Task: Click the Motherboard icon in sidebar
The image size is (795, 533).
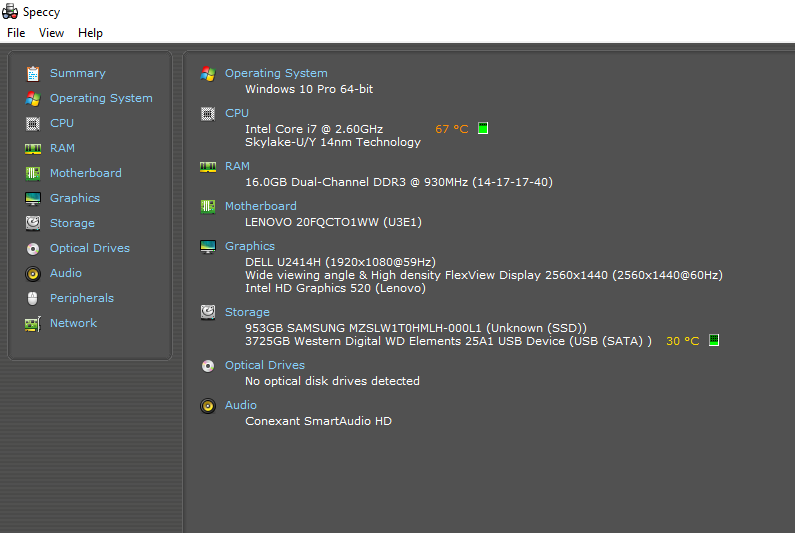Action: pyautogui.click(x=33, y=173)
